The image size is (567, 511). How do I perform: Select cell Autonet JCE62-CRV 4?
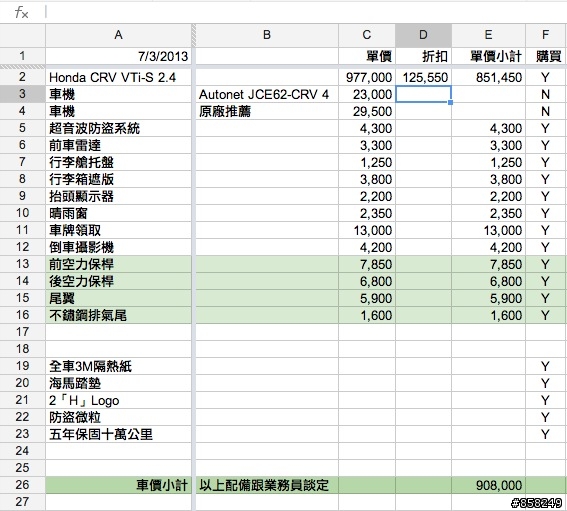(267, 94)
